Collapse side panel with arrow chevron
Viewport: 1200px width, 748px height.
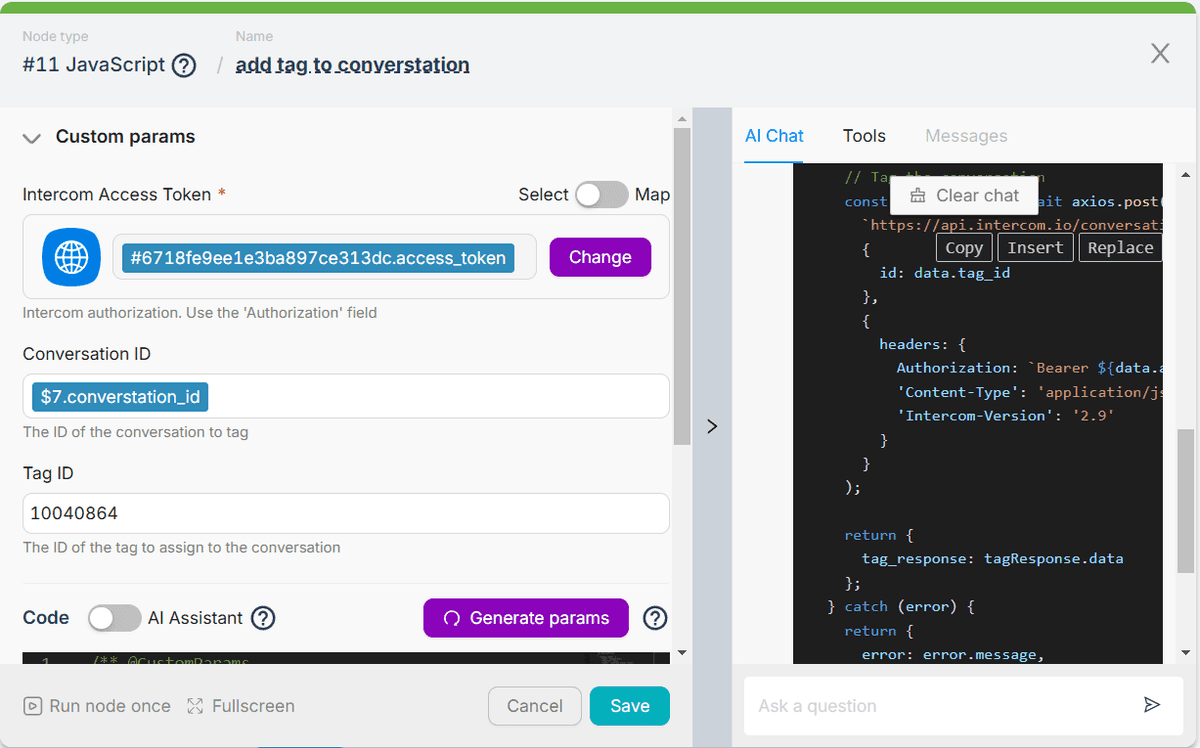pyautogui.click(x=712, y=426)
